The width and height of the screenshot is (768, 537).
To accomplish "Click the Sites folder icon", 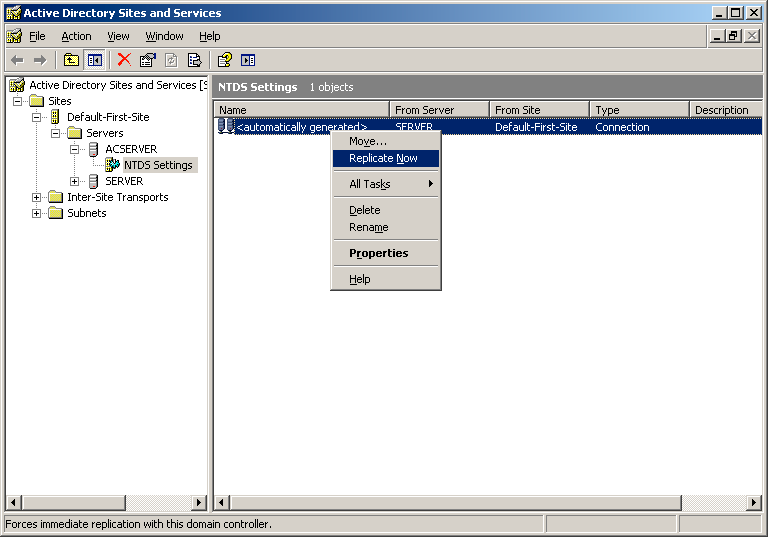I will (x=37, y=101).
